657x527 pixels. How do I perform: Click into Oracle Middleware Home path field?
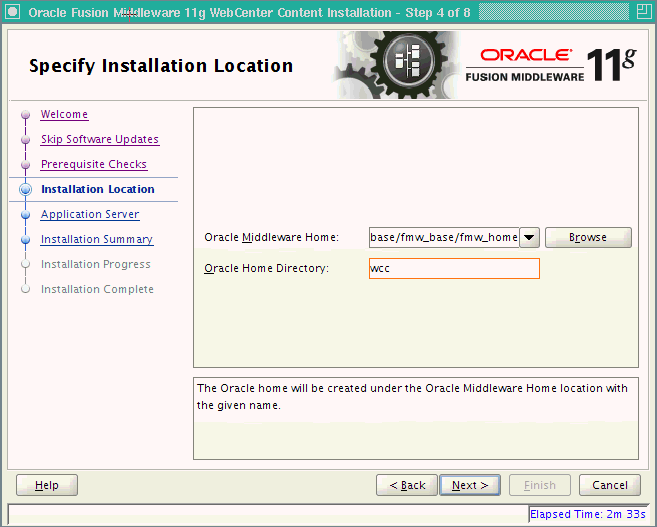pyautogui.click(x=444, y=238)
